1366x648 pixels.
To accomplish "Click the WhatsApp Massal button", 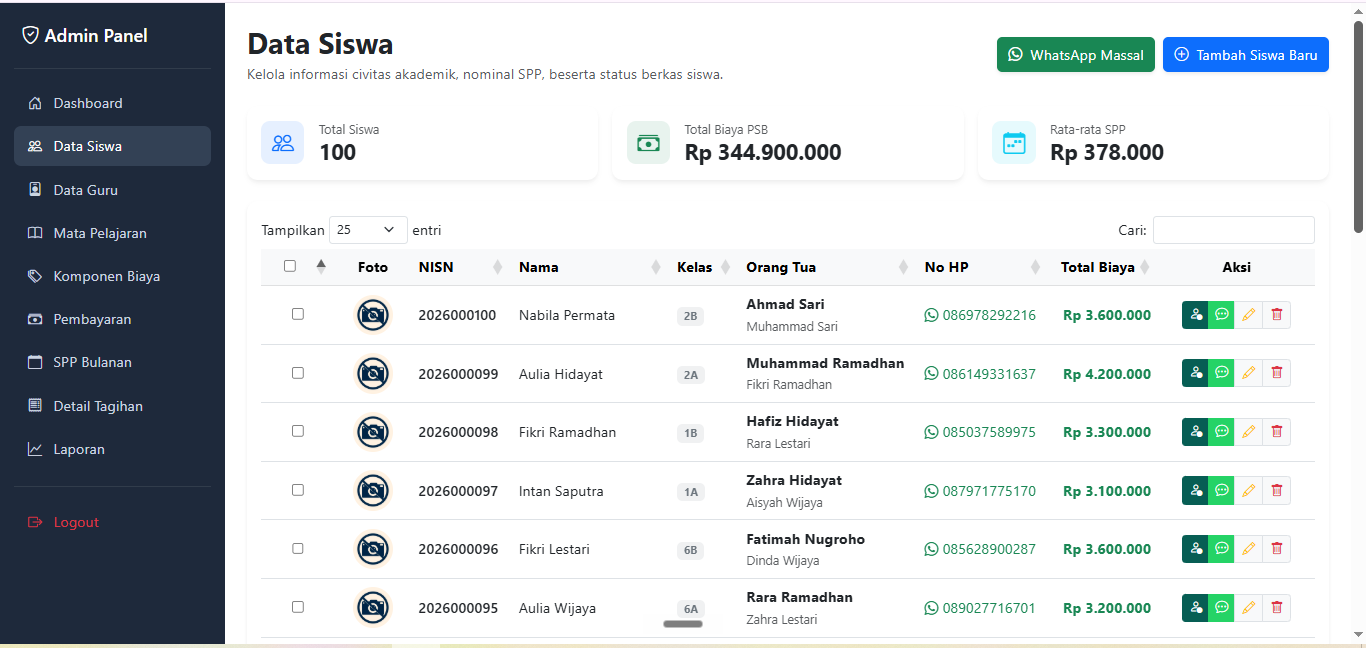I will coord(1076,55).
